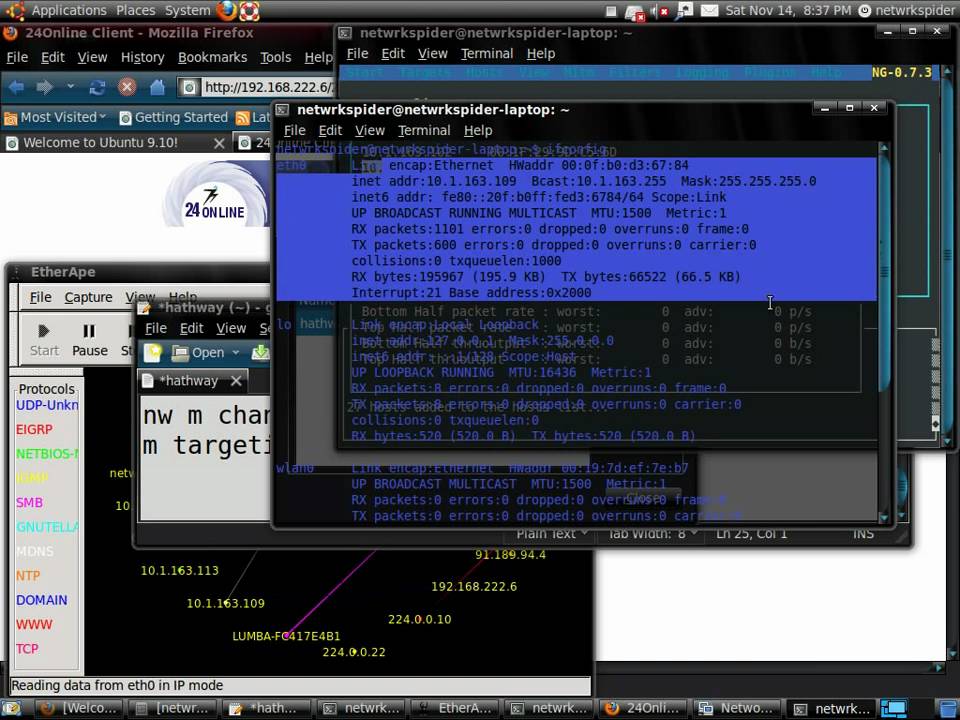Open Help menu in front terminal window
The height and width of the screenshot is (720, 960).
(478, 130)
